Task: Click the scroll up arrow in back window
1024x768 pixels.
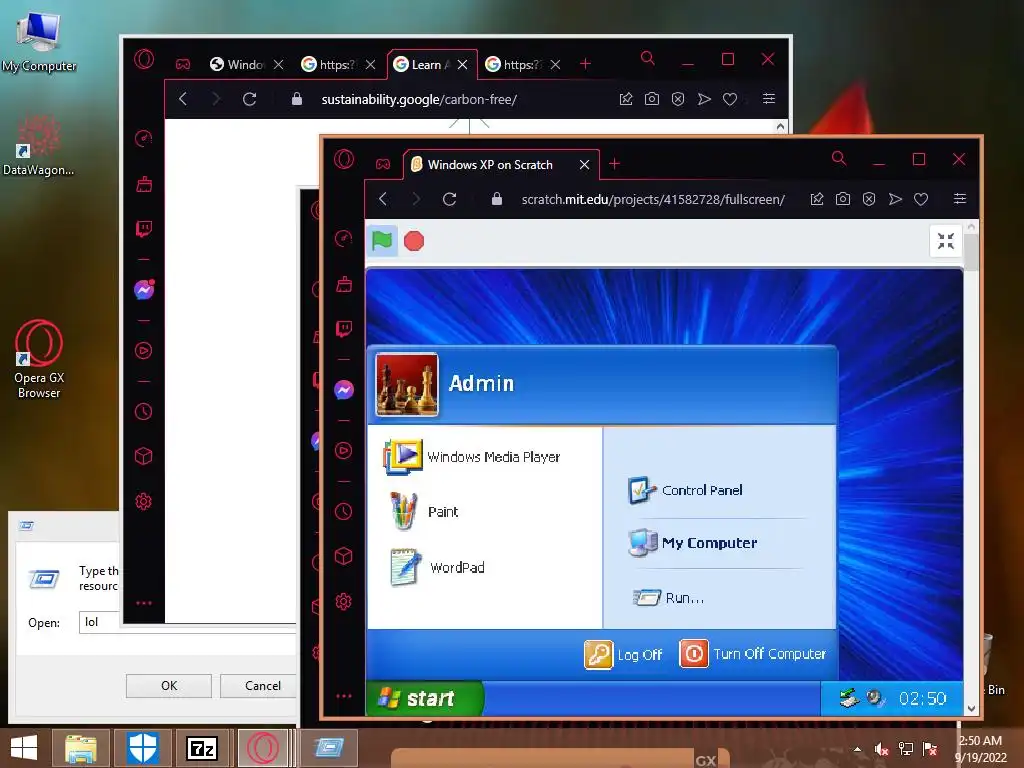Action: click(780, 127)
